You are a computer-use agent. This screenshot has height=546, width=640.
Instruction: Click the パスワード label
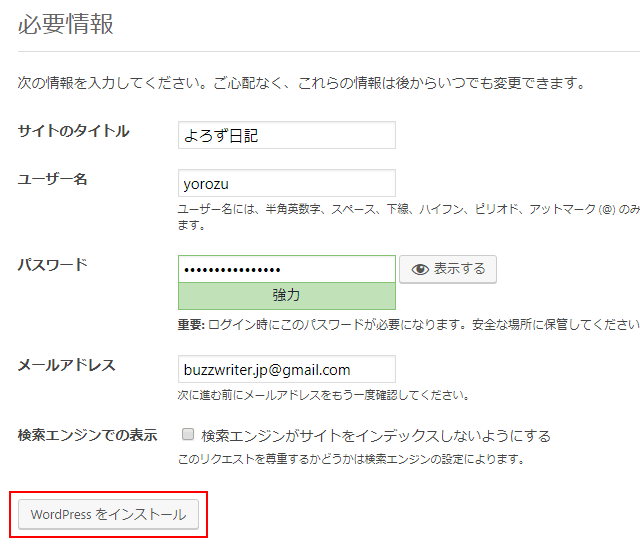[52, 265]
